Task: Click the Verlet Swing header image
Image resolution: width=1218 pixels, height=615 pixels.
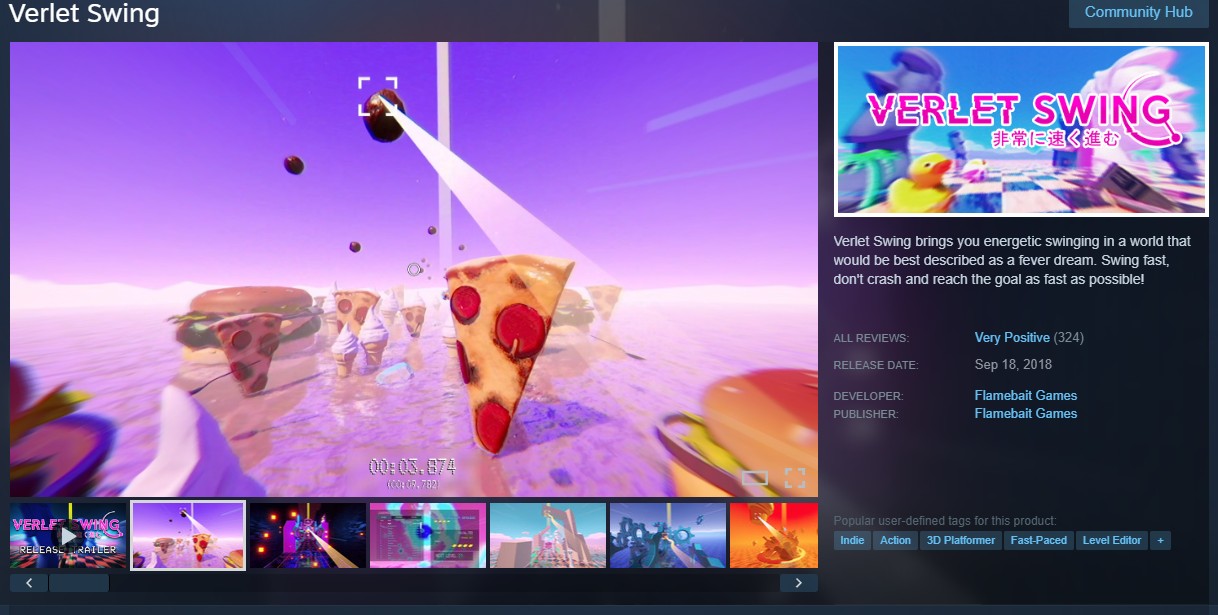Action: point(1021,129)
